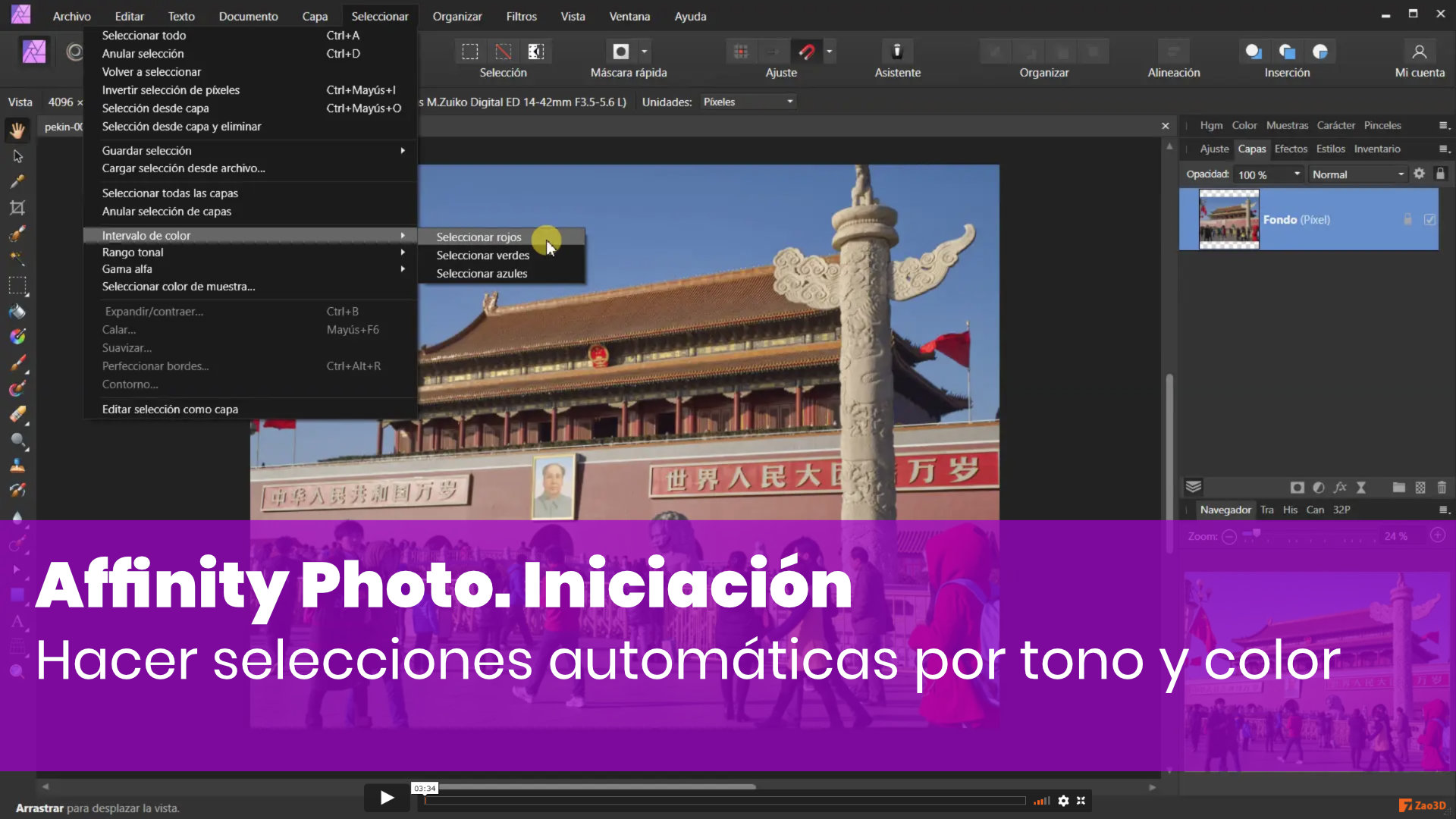Select the Healing Brush tool
This screenshot has width=1456, height=819.
17,491
